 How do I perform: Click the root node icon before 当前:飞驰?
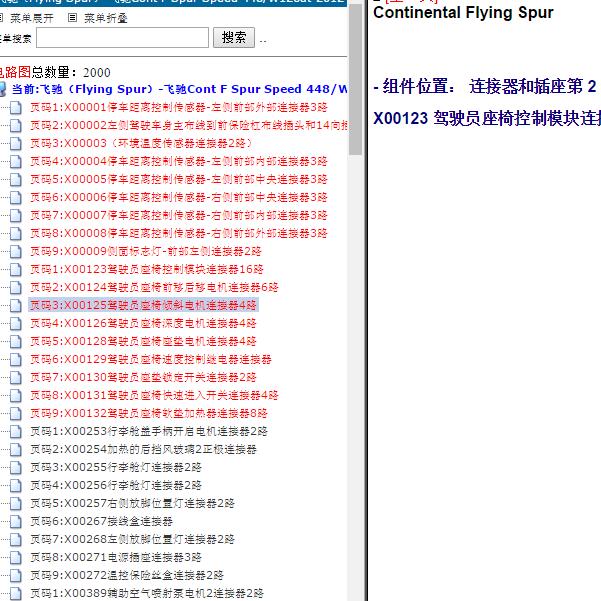(x=2, y=89)
